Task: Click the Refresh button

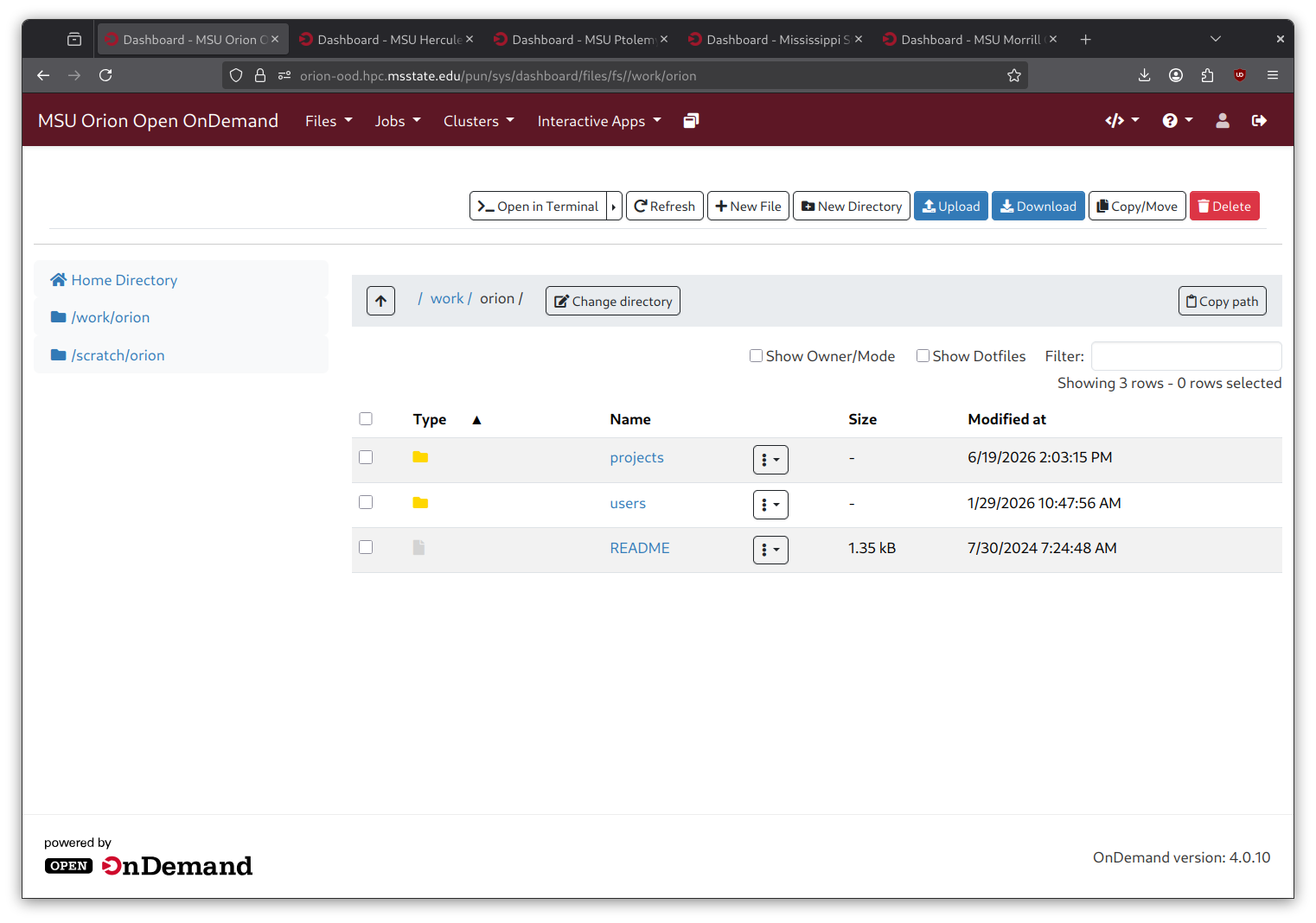Action: tap(664, 206)
